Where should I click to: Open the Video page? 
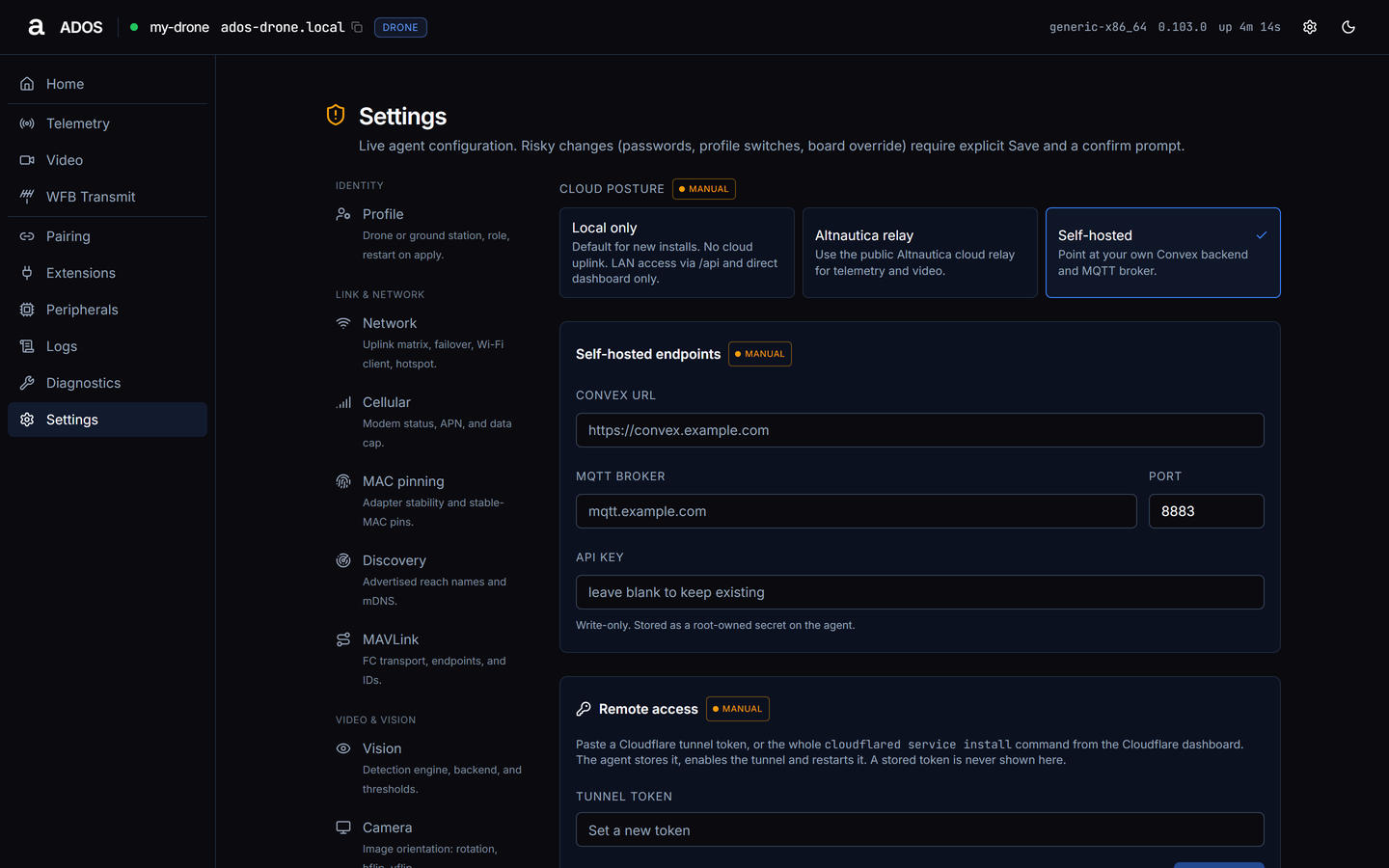(x=107, y=160)
